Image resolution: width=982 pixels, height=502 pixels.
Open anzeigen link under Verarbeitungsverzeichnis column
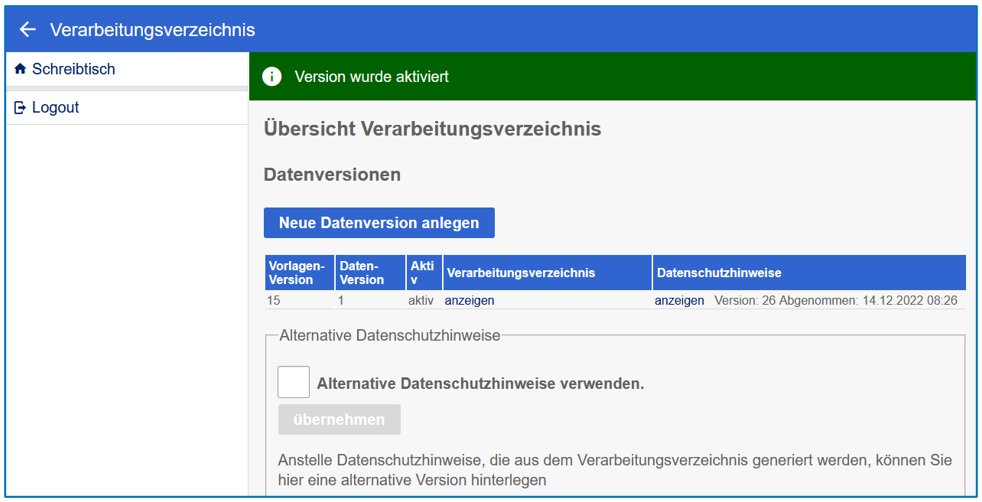[469, 300]
